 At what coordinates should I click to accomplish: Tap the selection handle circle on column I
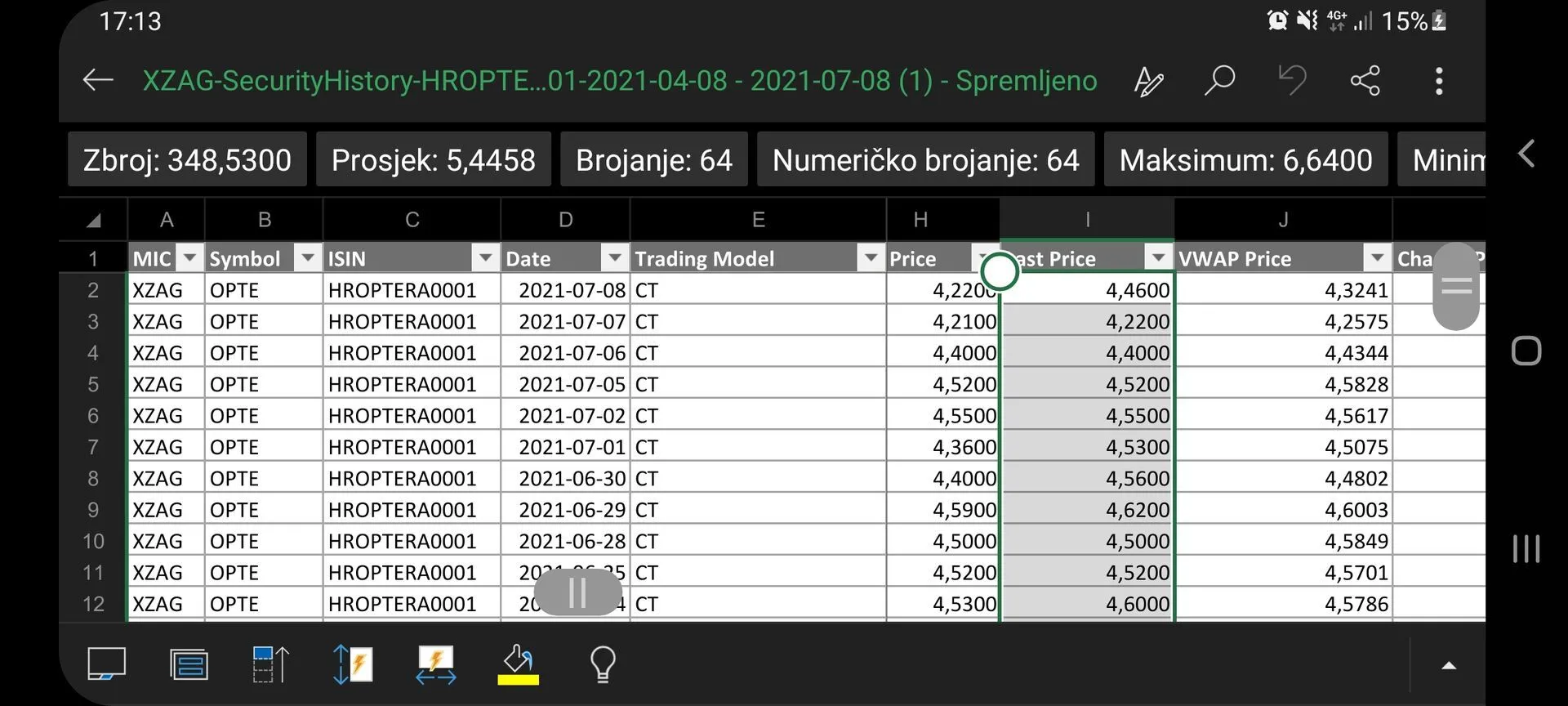tap(999, 271)
